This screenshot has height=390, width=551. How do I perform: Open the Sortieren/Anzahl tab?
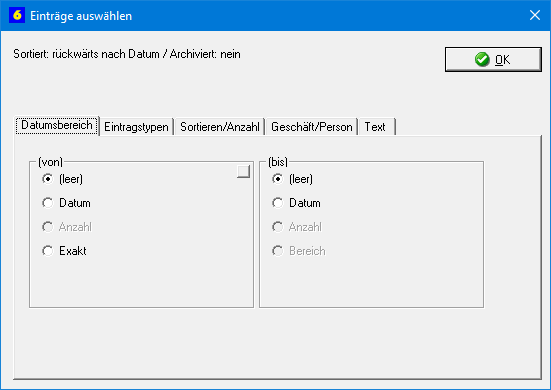[220, 126]
